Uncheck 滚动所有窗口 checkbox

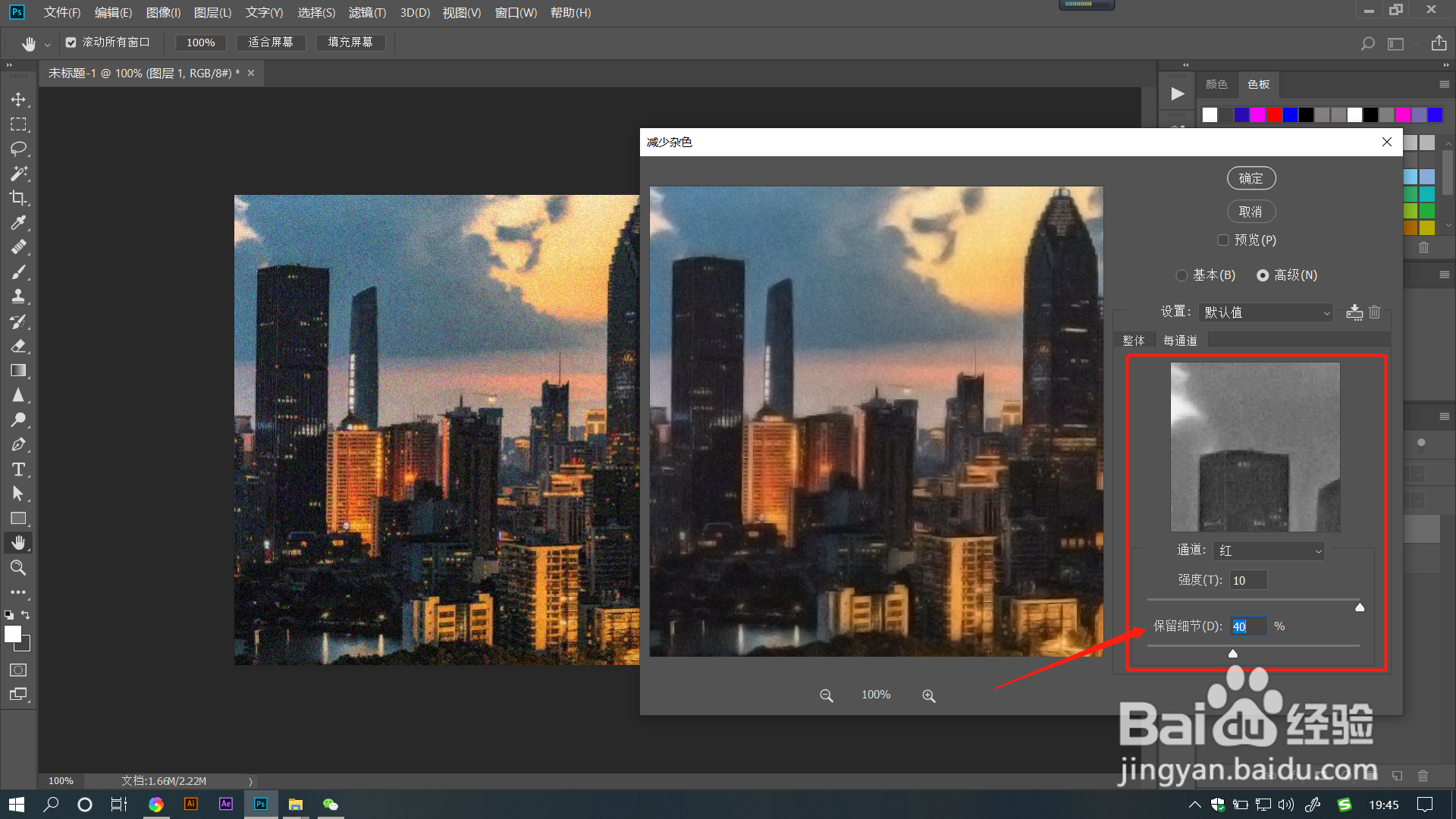[x=71, y=42]
